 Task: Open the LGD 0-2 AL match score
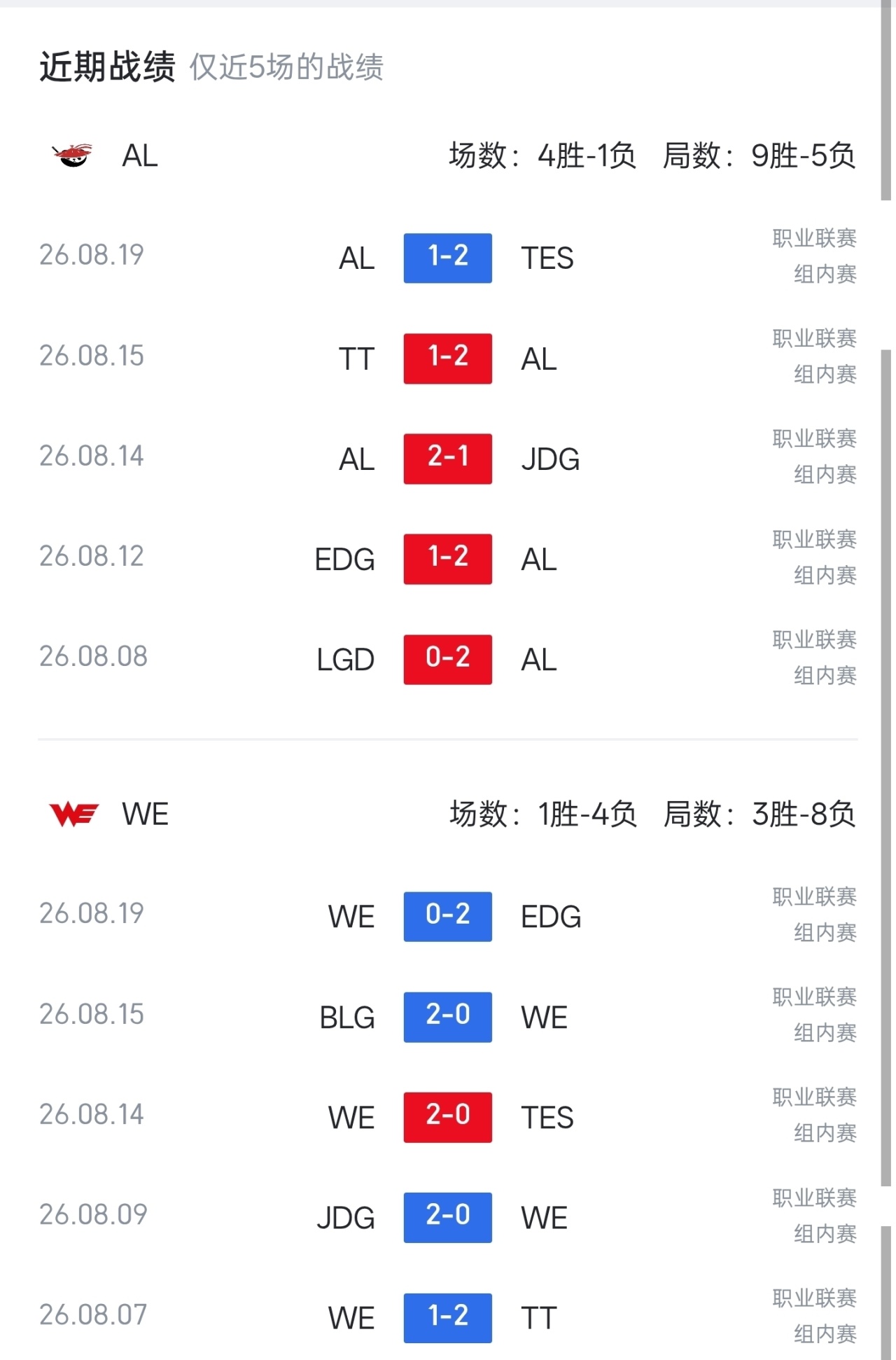[447, 659]
